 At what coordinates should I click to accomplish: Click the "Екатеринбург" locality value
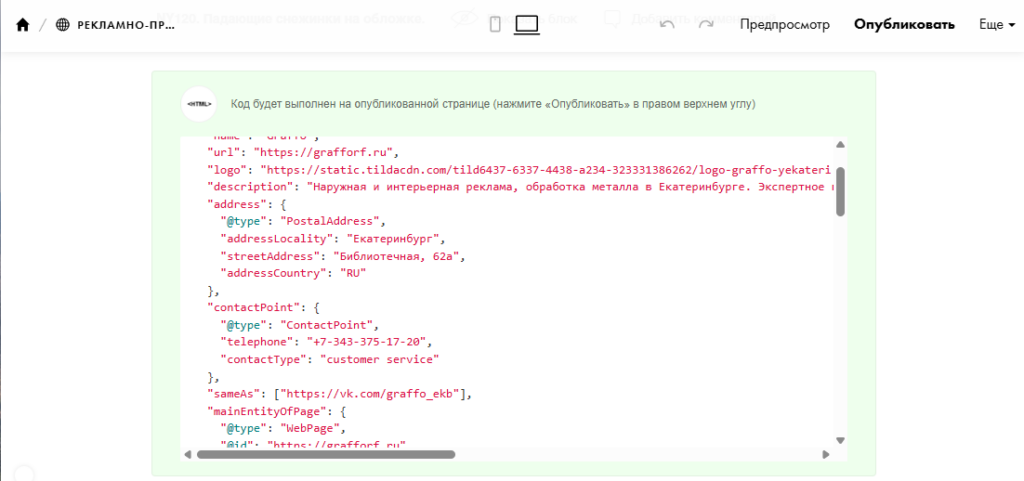click(396, 238)
